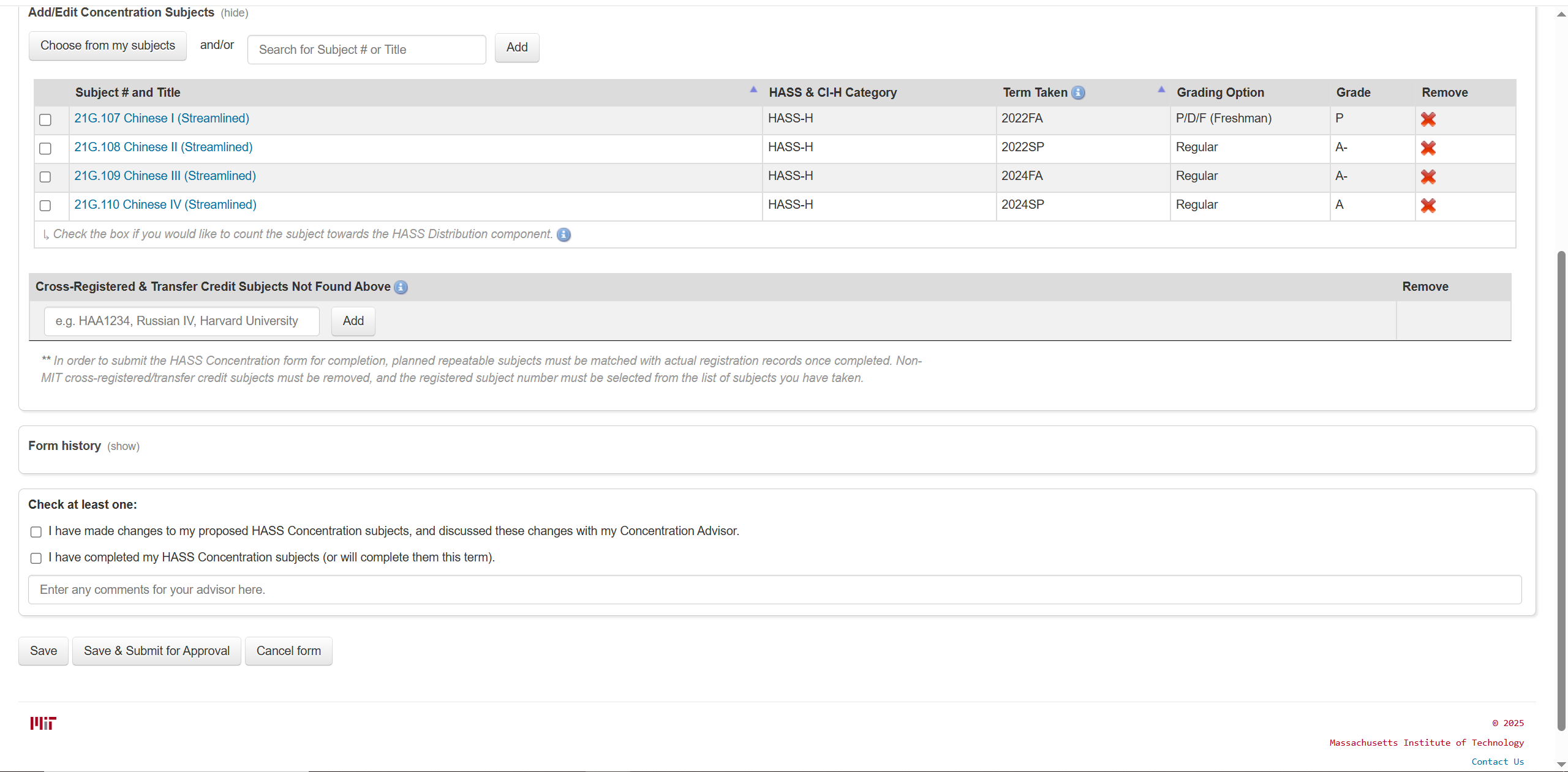This screenshot has height=772, width=1568.
Task: Delete 21G.110 Chinese IV via red X
Action: [x=1428, y=206]
